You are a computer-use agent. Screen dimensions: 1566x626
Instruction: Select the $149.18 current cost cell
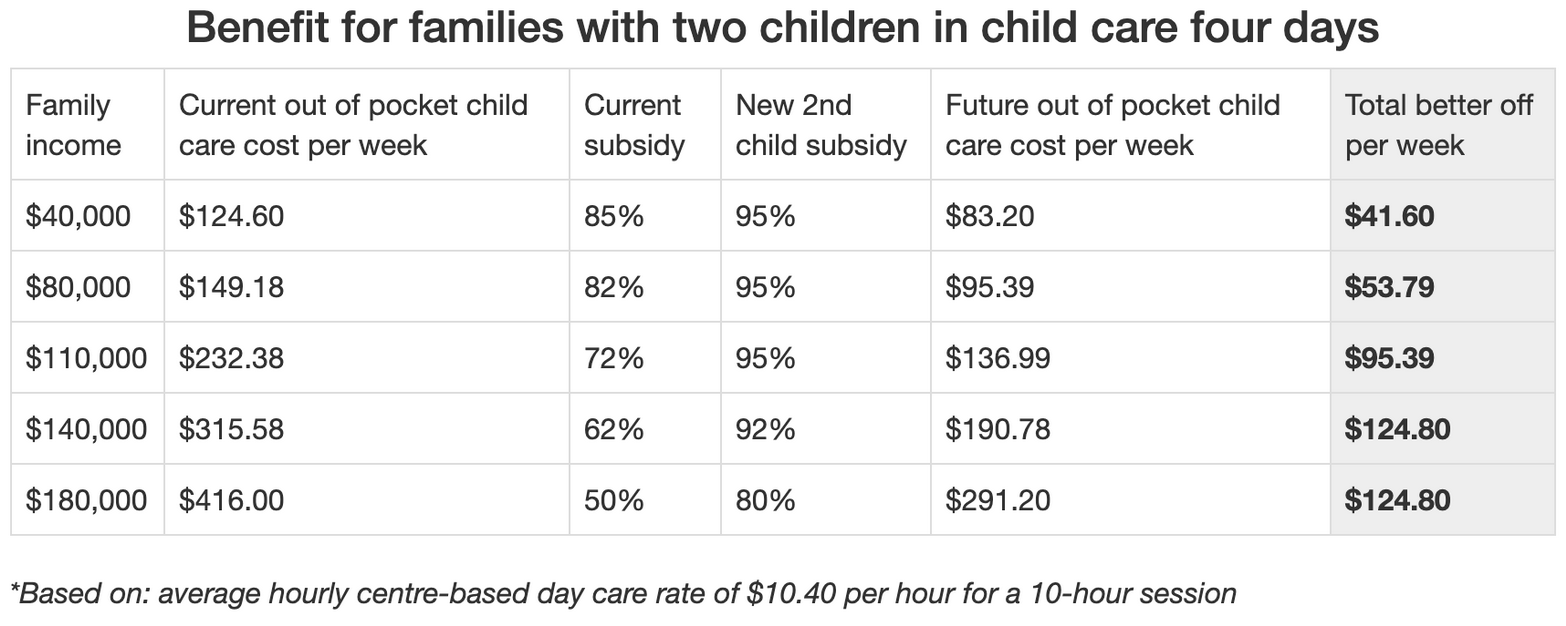click(x=231, y=287)
